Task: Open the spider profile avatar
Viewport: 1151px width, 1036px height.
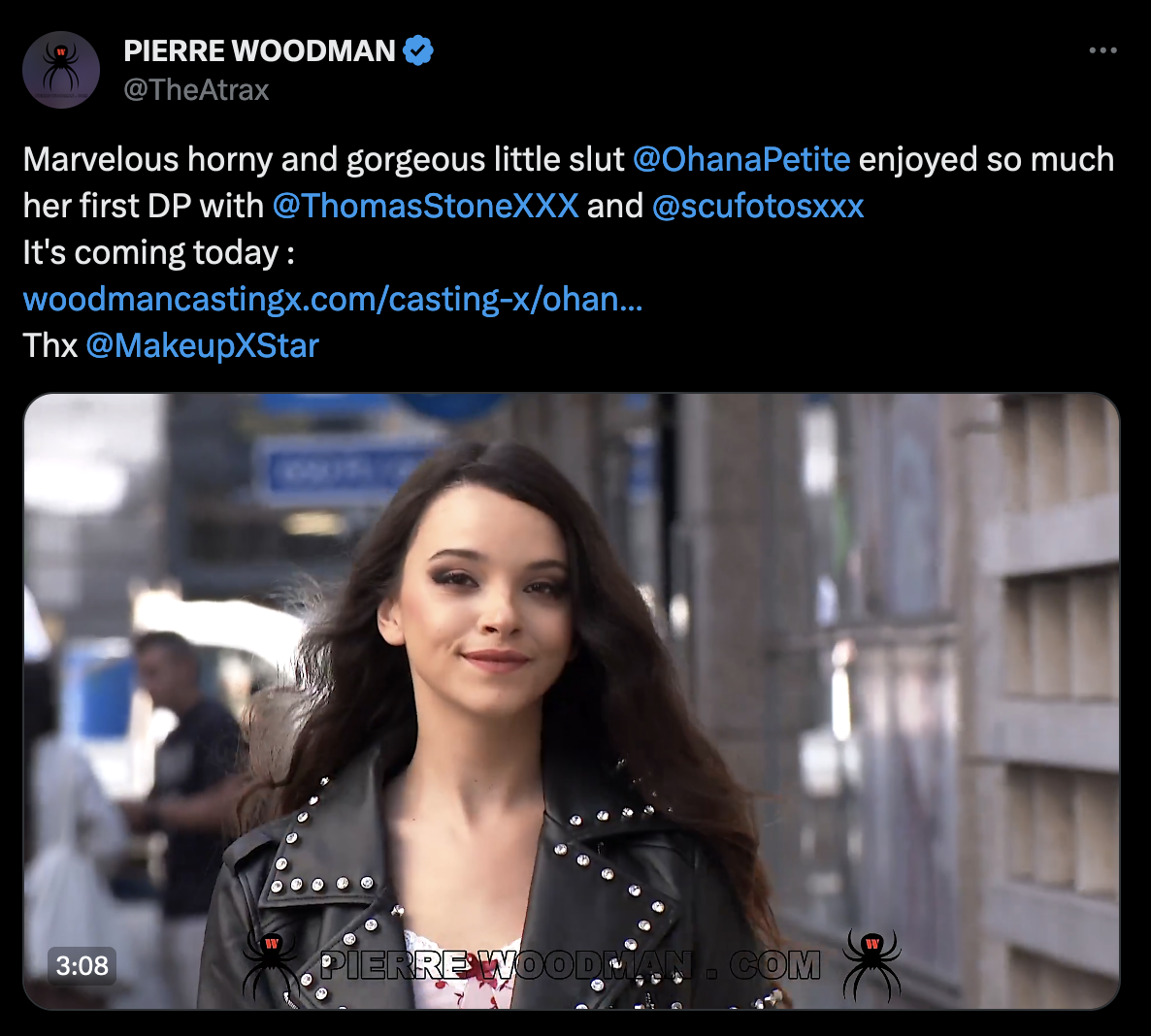Action: click(61, 70)
